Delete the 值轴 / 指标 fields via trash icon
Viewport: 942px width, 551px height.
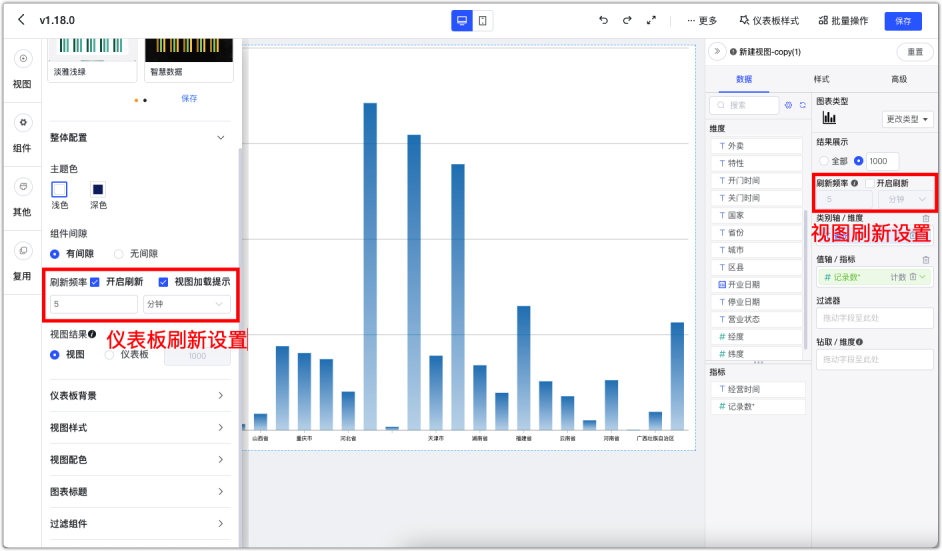[x=926, y=260]
